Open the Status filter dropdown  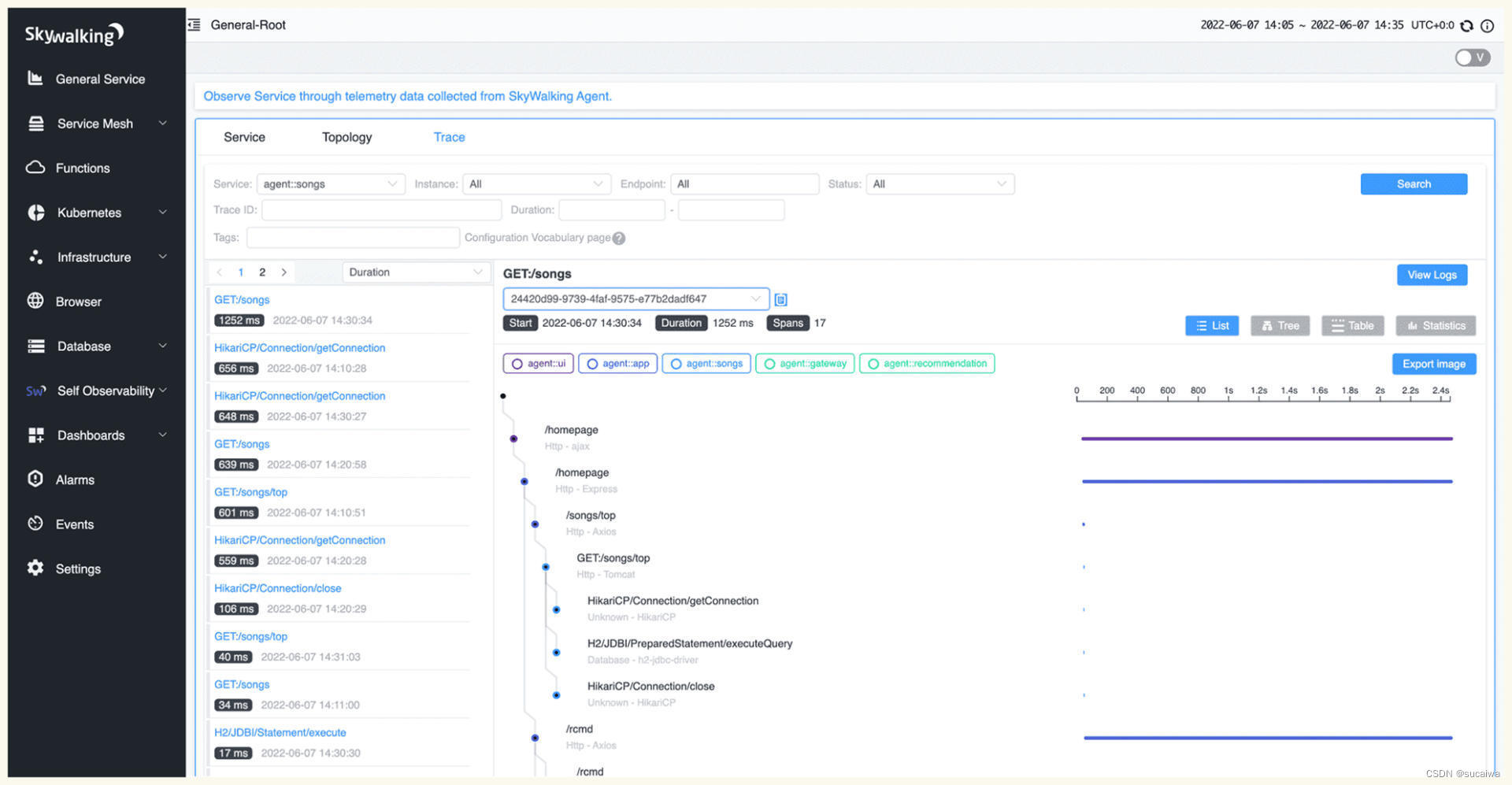[939, 184]
